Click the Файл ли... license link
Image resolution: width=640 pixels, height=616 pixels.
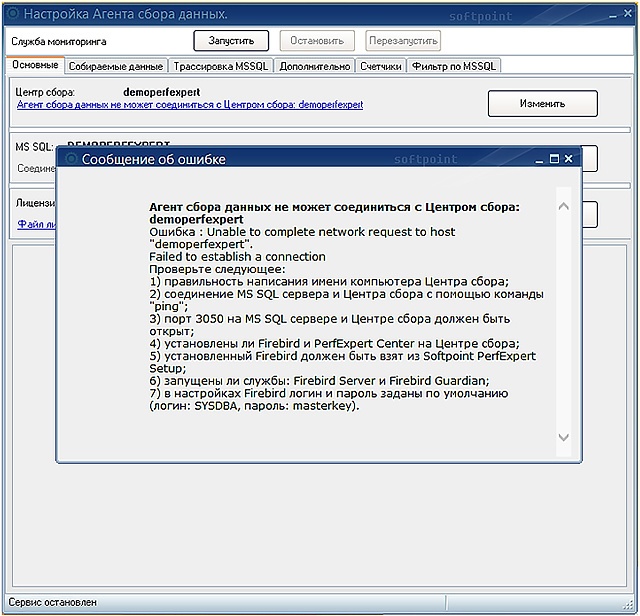click(37, 224)
